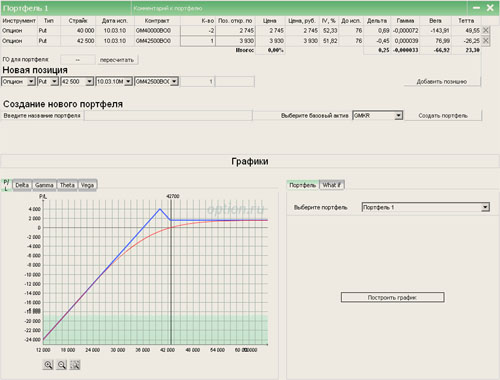
Task: Click the Графики section header
Action: click(250, 161)
